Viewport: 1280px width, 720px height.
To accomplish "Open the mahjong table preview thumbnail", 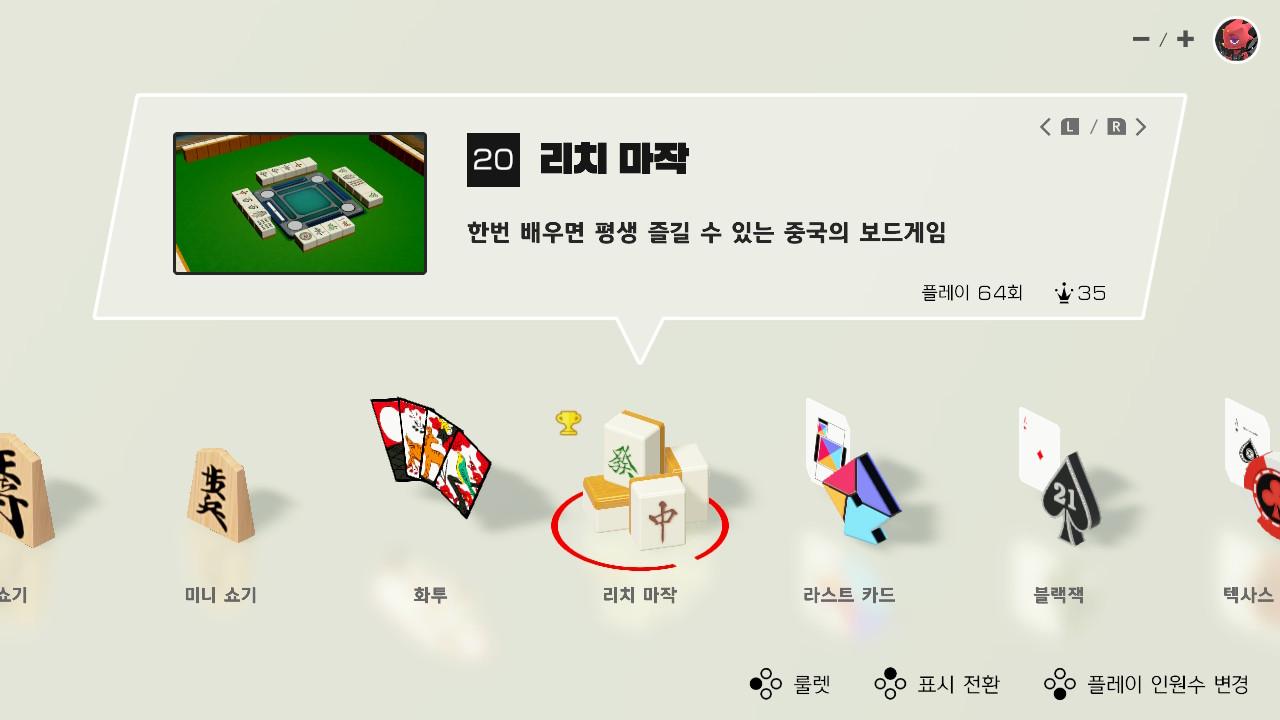I will [x=300, y=203].
